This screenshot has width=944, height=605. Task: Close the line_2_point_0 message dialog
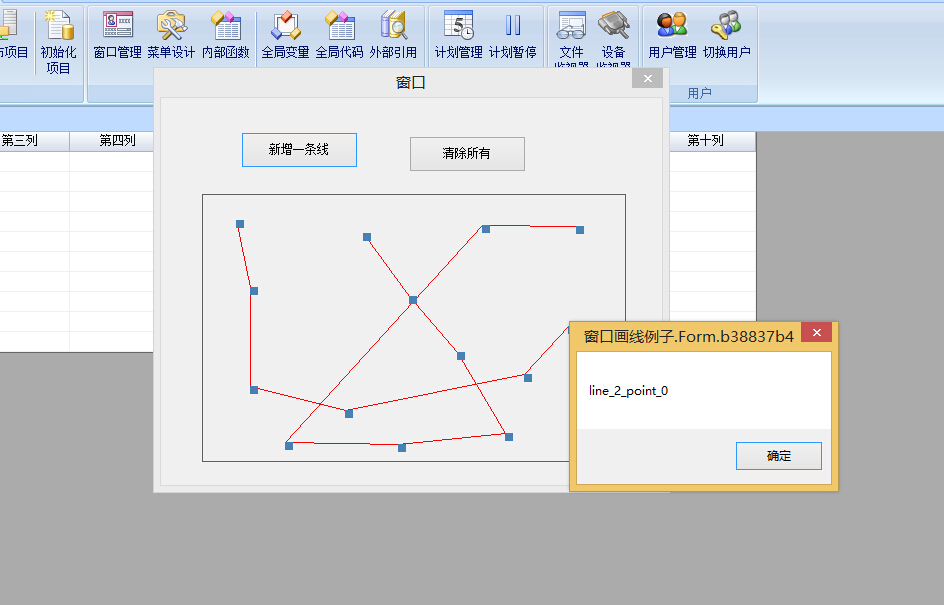tap(817, 333)
